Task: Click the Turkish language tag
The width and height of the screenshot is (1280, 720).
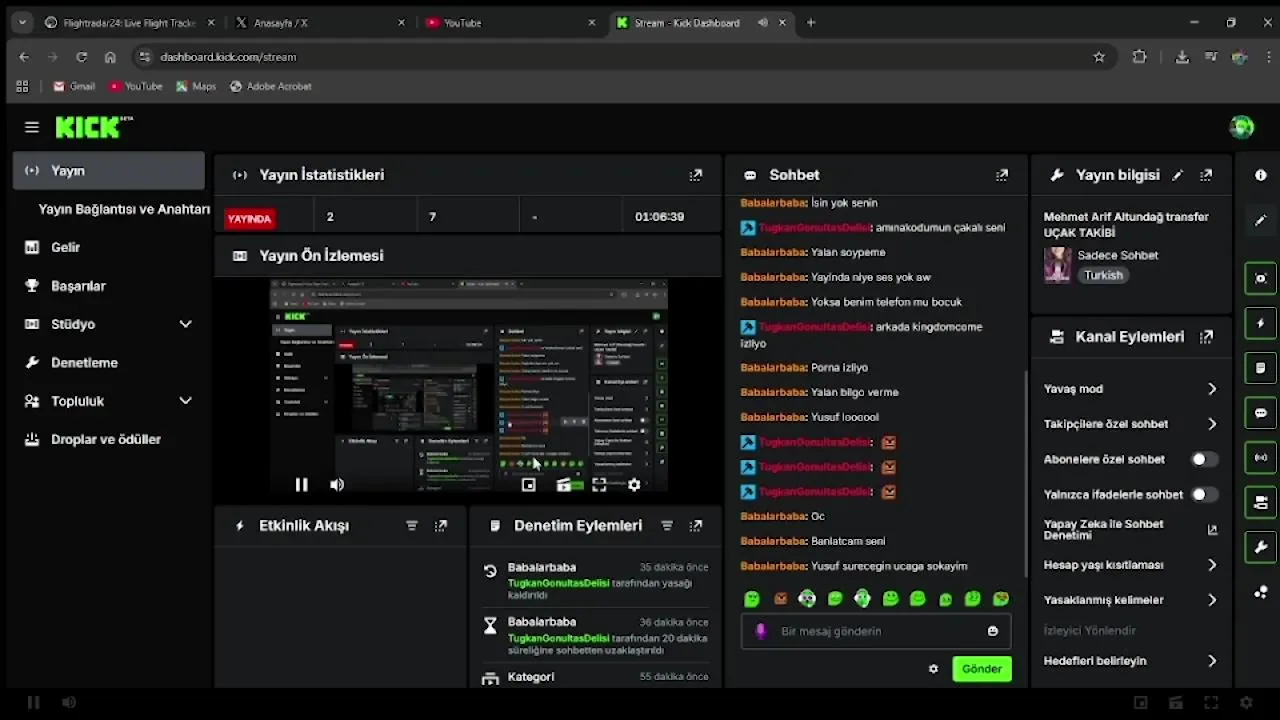Action: [x=1103, y=275]
